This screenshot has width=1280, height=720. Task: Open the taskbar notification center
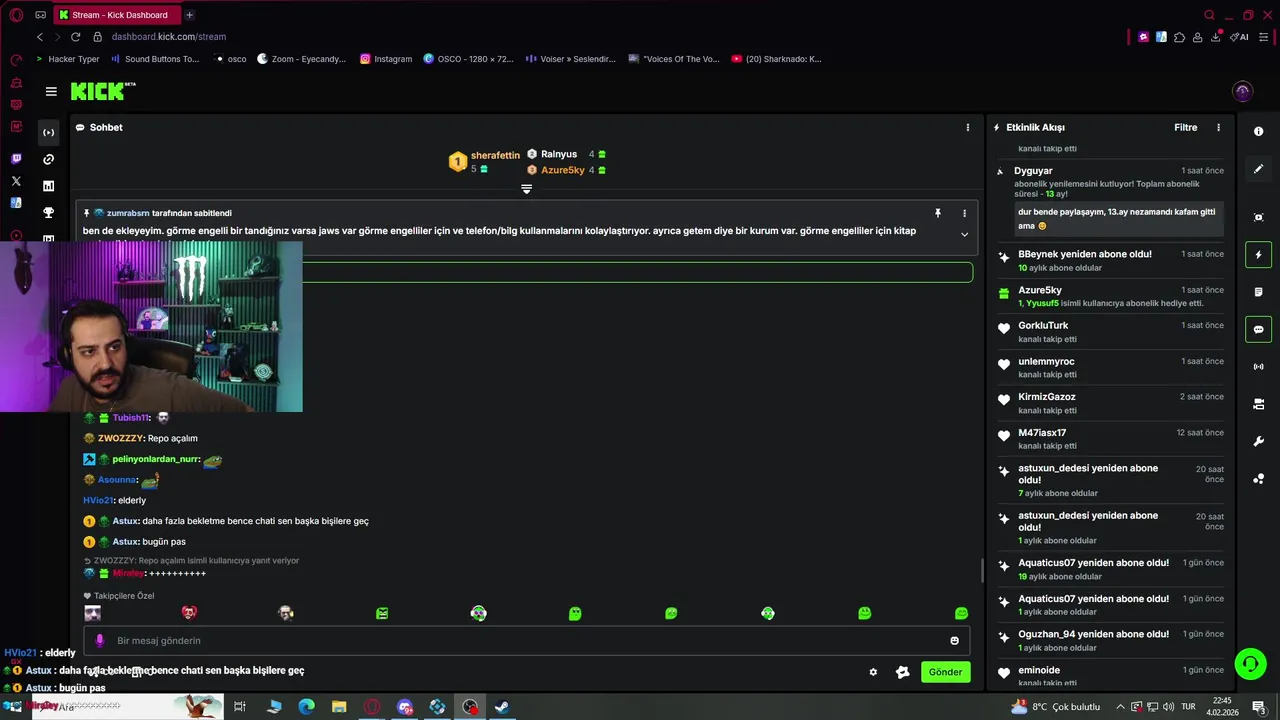(x=1259, y=707)
